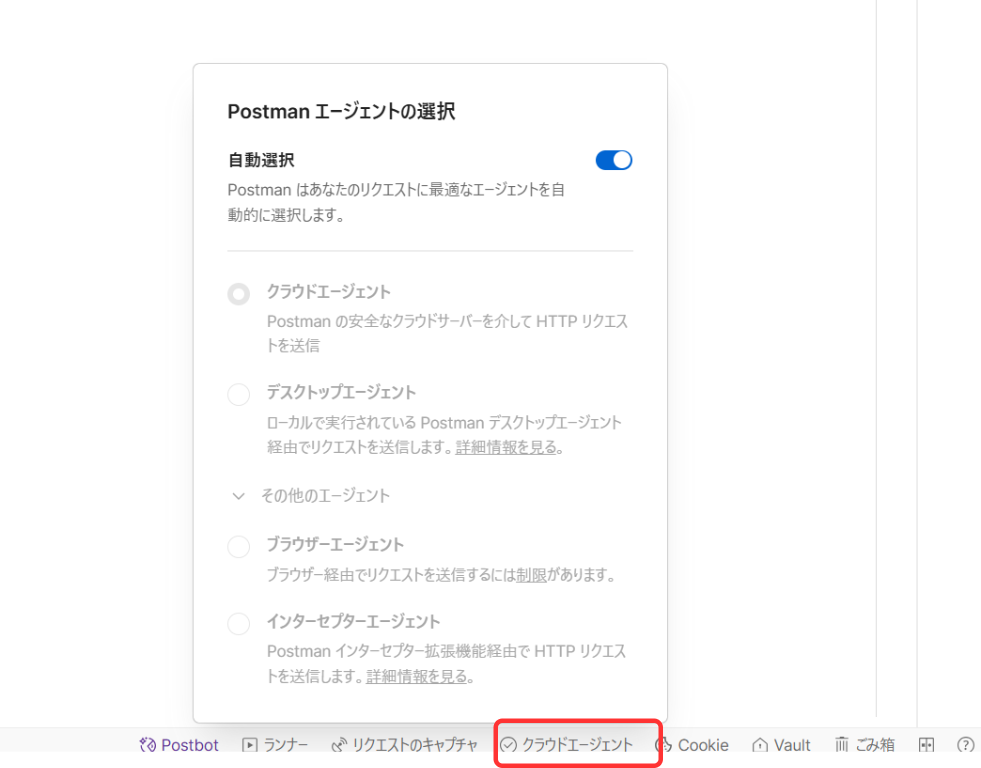This screenshot has width=981, height=768.
Task: Open 詳細情報を見る link under デスクトップエージェント
Action: point(506,447)
